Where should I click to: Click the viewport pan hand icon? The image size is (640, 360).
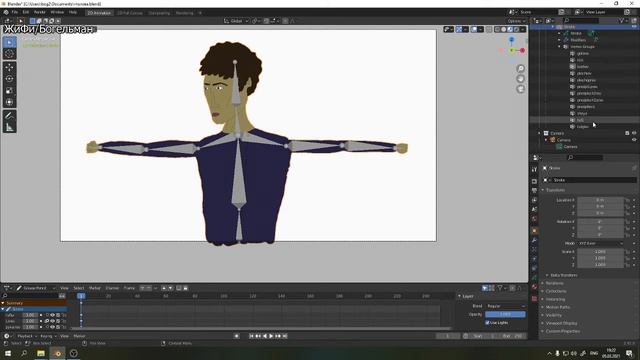coord(520,79)
